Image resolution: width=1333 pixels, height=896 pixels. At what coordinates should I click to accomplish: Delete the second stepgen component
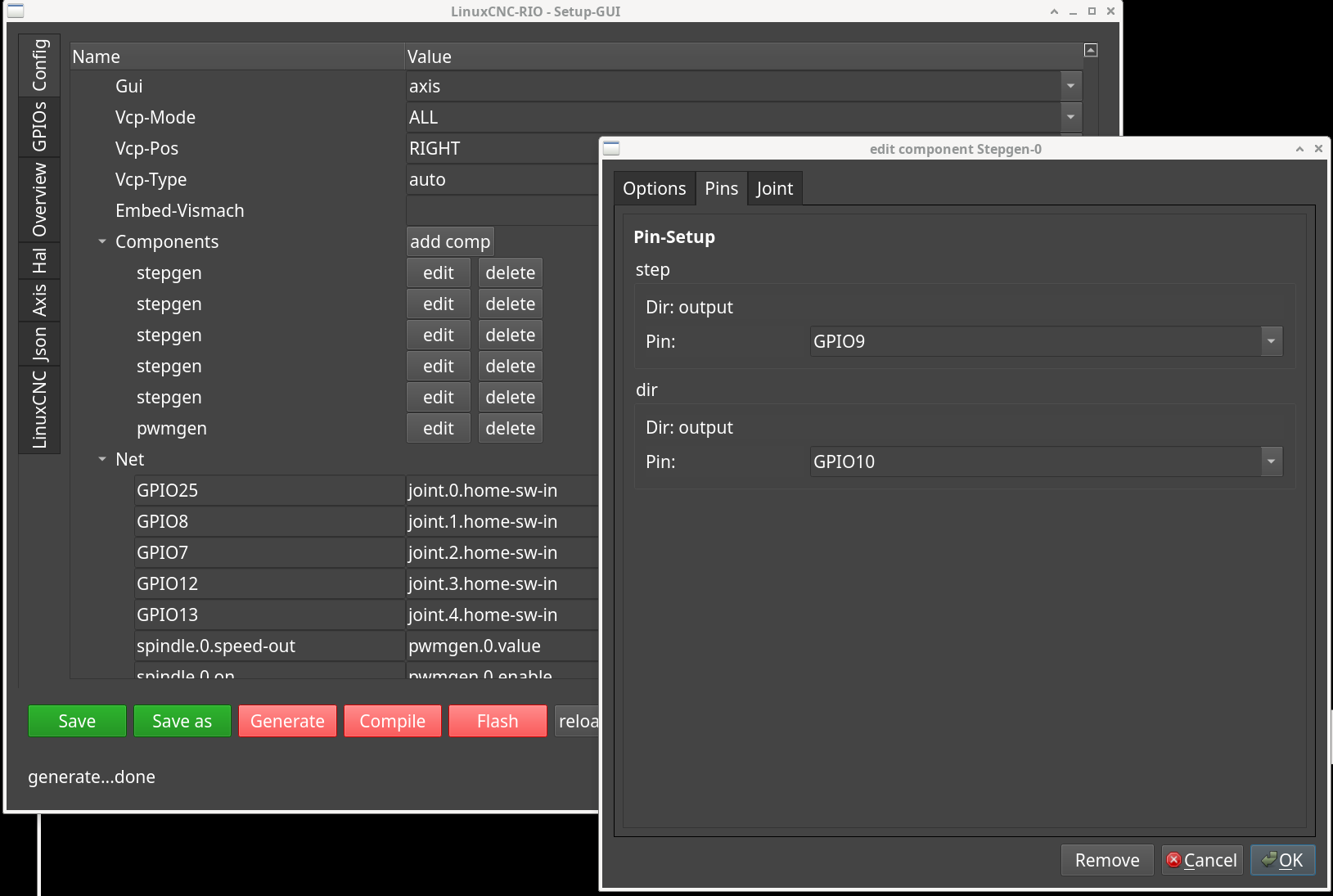tap(511, 304)
